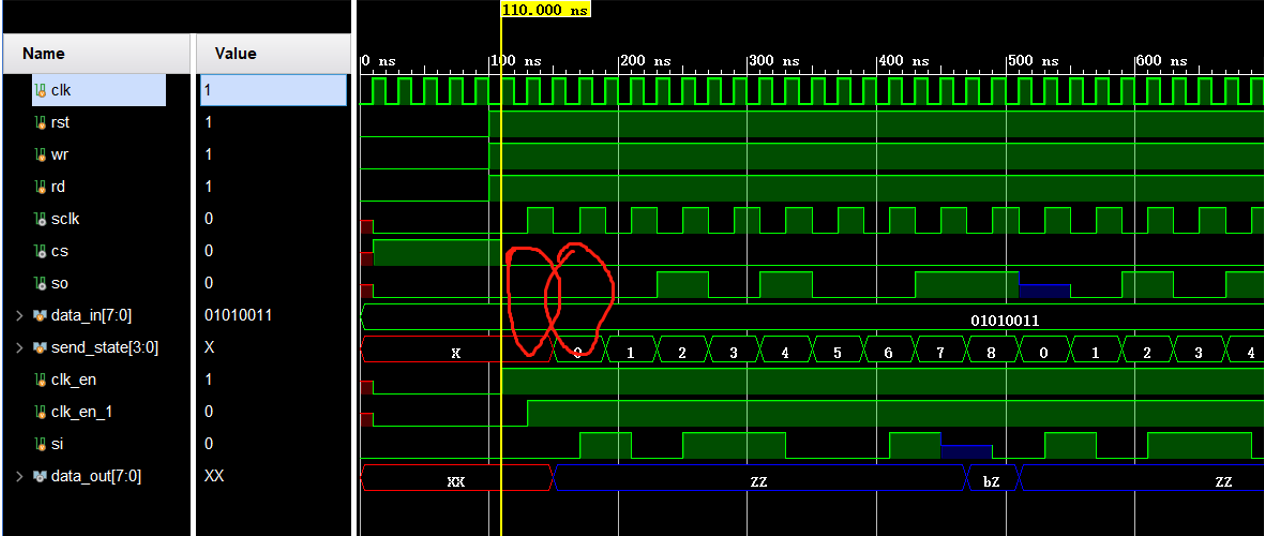Image resolution: width=1264 pixels, height=539 pixels.
Task: Select the data_out[7:0] bus name
Action: point(98,476)
